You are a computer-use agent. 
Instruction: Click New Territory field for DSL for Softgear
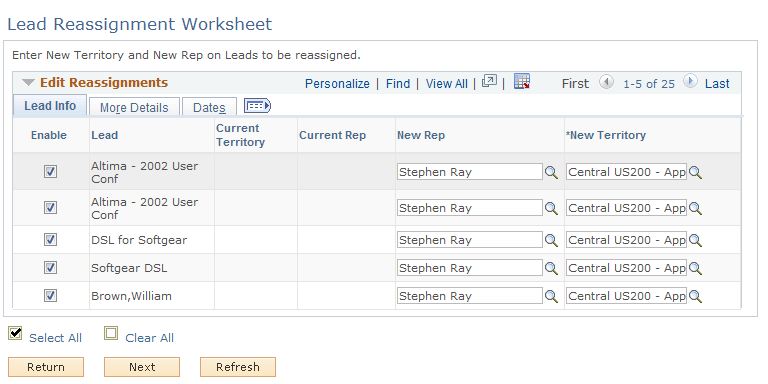pos(626,240)
